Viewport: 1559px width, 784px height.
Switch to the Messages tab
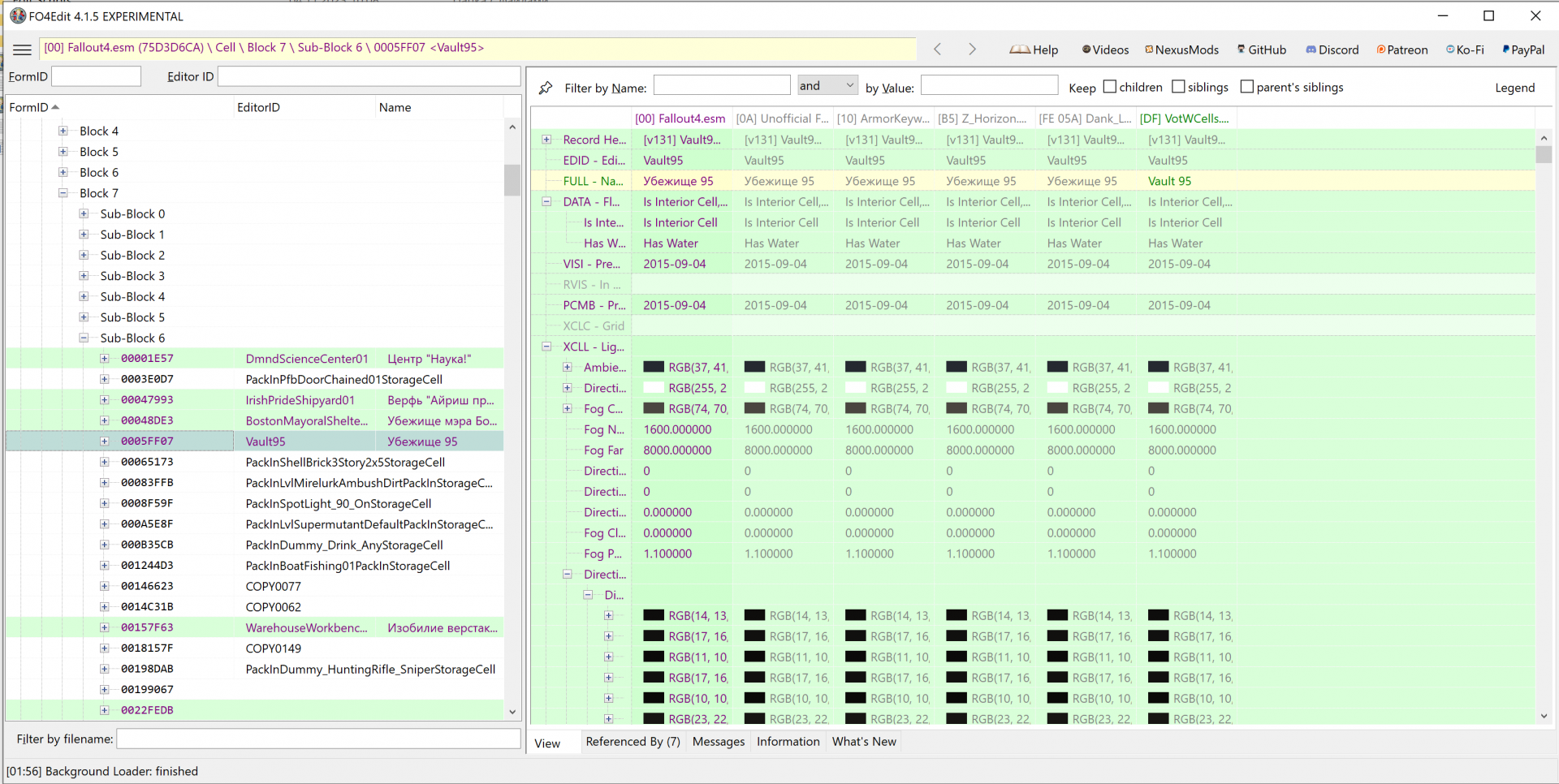718,742
